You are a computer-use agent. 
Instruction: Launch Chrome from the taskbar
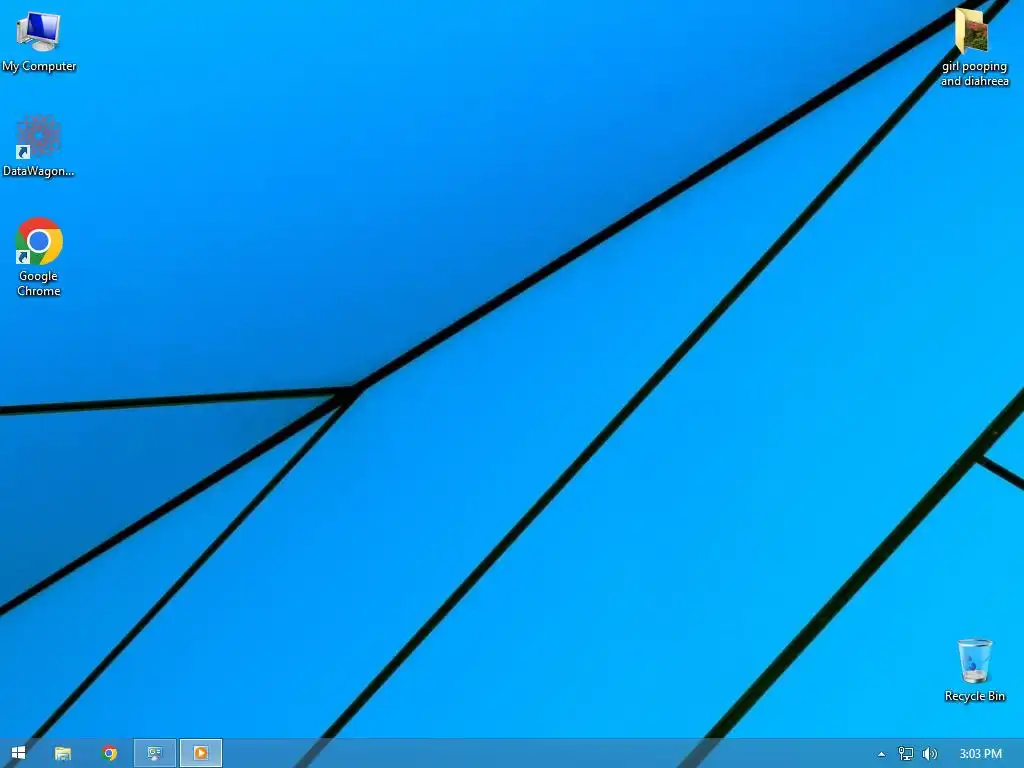(x=110, y=753)
